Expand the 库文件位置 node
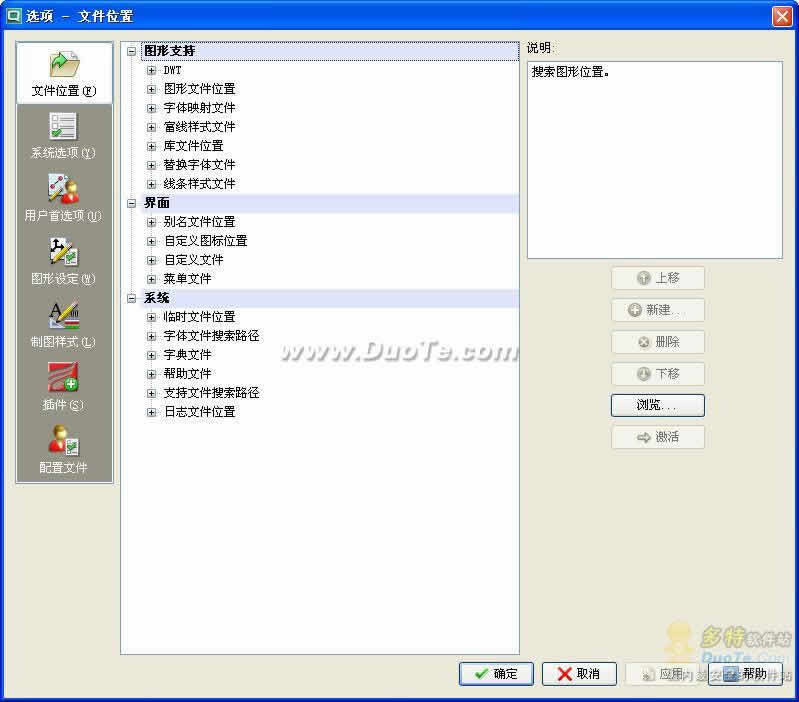799x702 pixels. tap(151, 146)
